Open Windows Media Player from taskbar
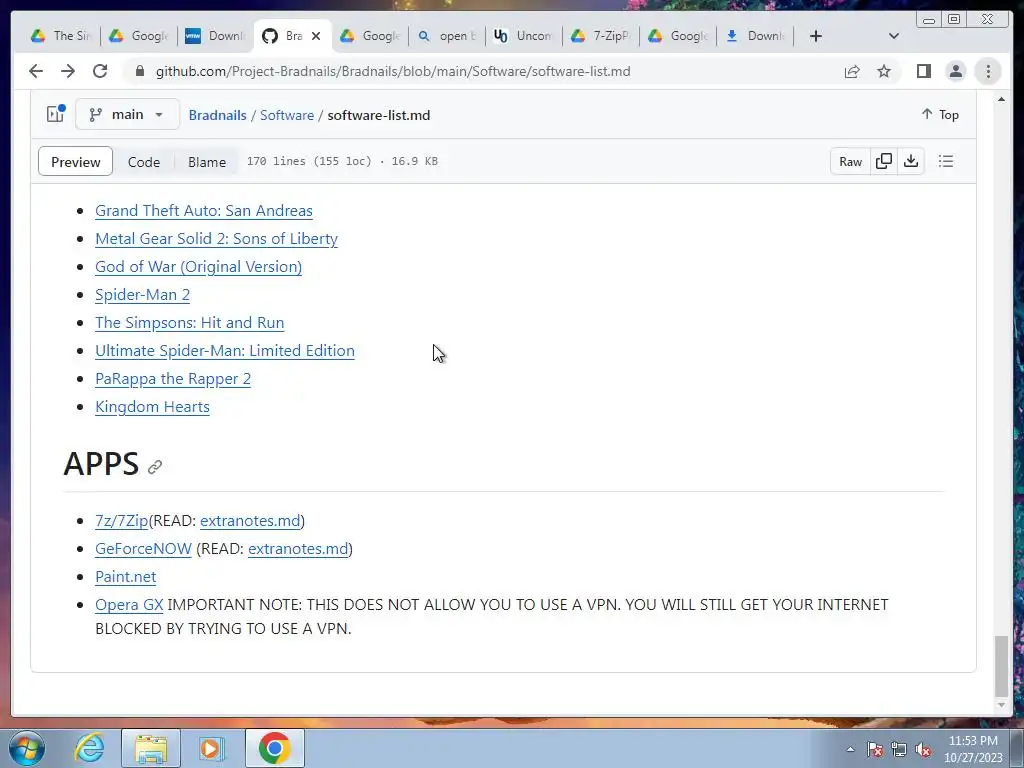 [212, 748]
